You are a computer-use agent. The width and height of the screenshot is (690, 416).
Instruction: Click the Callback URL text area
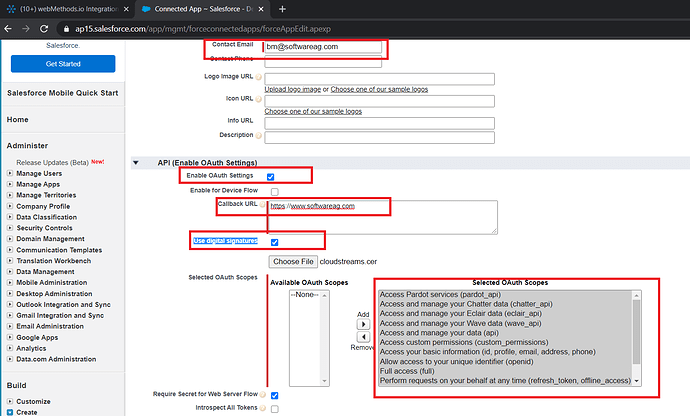coord(383,217)
